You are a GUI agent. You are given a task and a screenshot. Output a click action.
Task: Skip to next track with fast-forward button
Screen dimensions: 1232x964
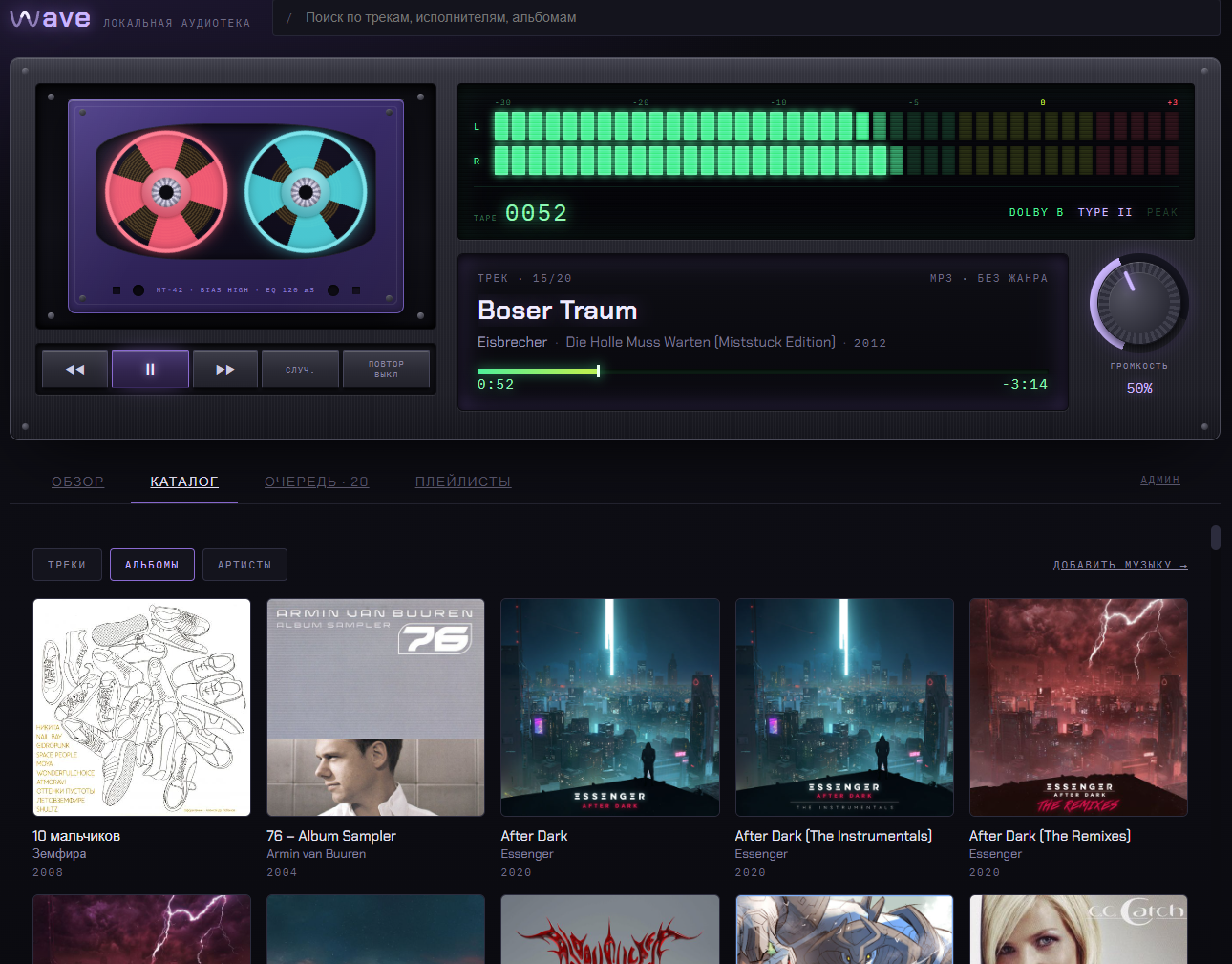(x=225, y=369)
